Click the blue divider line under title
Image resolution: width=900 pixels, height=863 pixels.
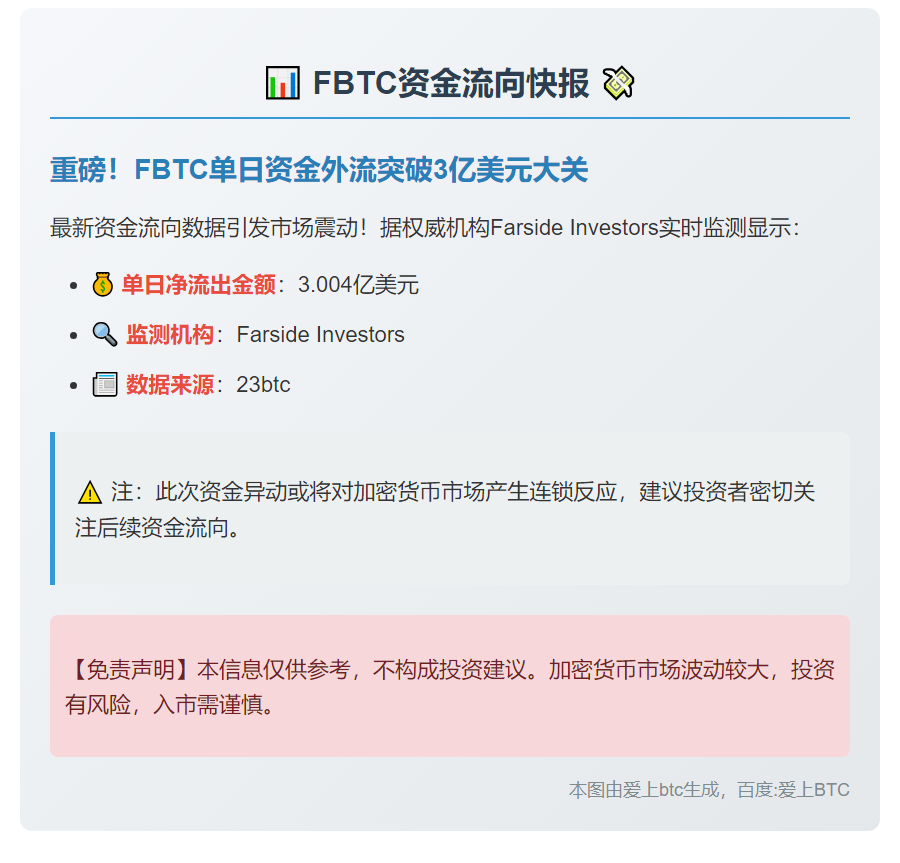(x=450, y=118)
